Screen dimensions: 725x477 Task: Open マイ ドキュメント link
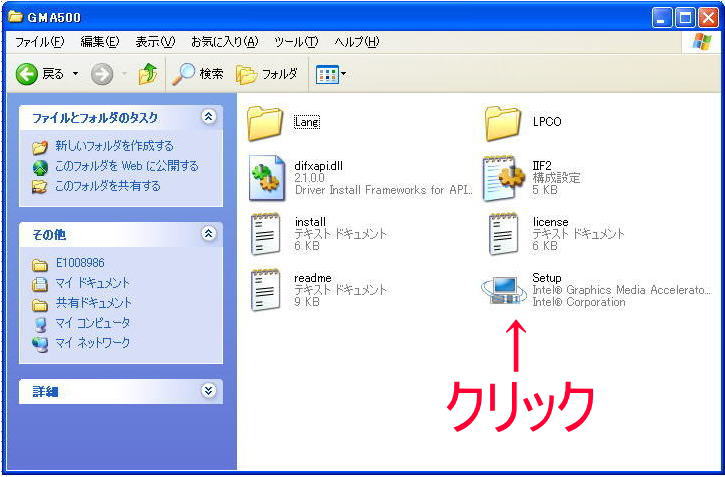coord(92,283)
